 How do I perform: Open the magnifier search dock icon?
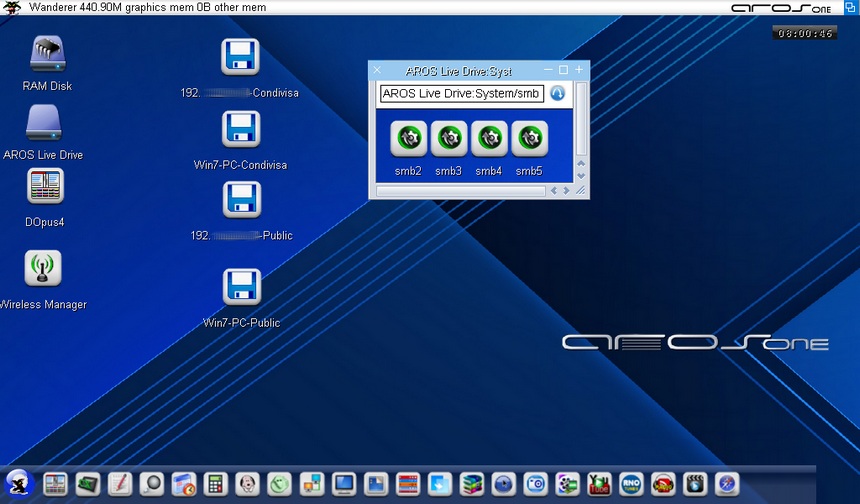coord(151,484)
